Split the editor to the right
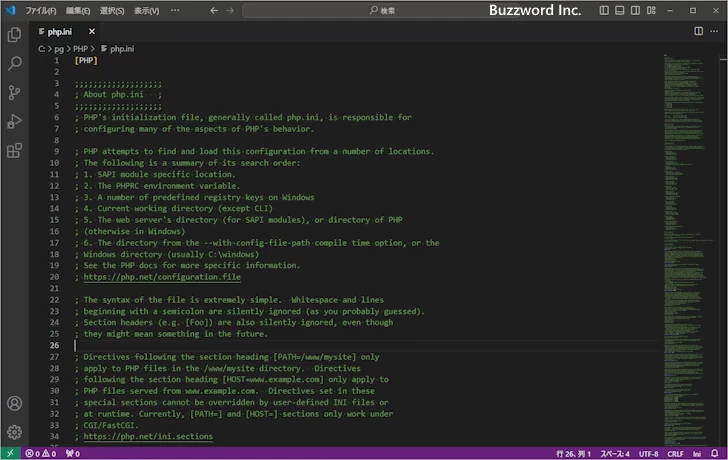Screen dimensions: 728x460 pyautogui.click(x=698, y=31)
